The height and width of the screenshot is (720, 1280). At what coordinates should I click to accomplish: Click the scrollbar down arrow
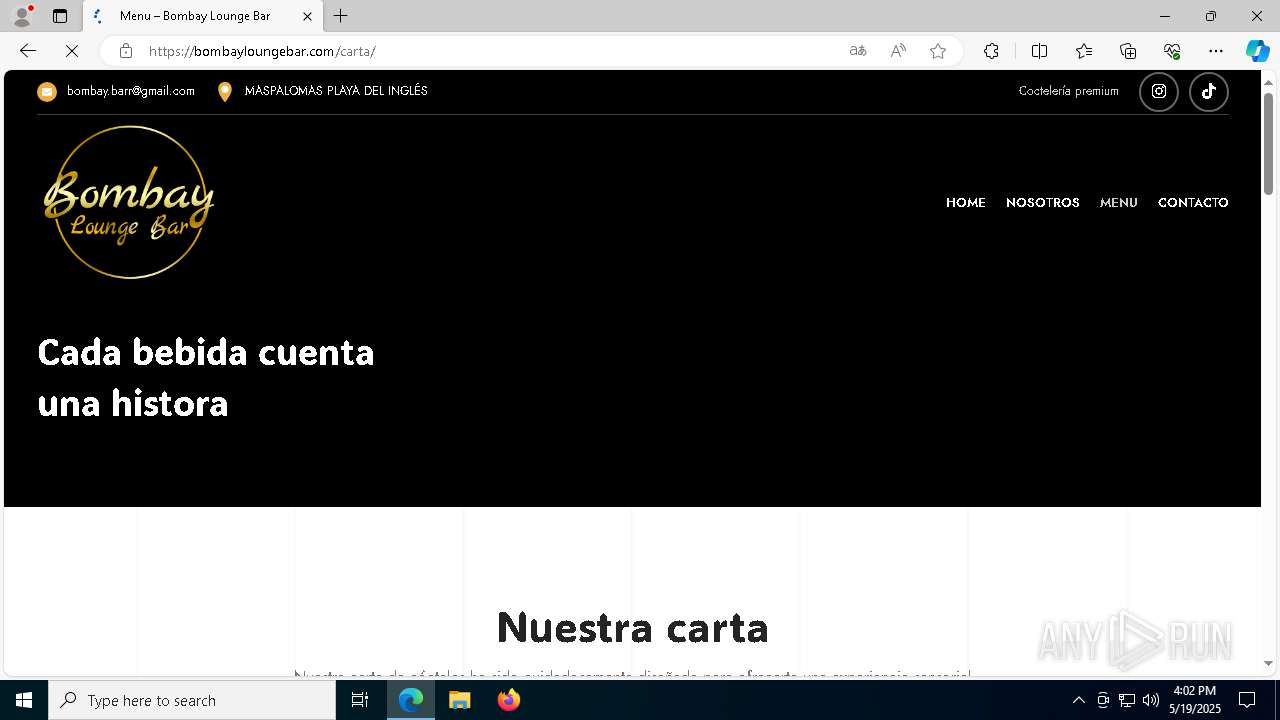[1269, 663]
